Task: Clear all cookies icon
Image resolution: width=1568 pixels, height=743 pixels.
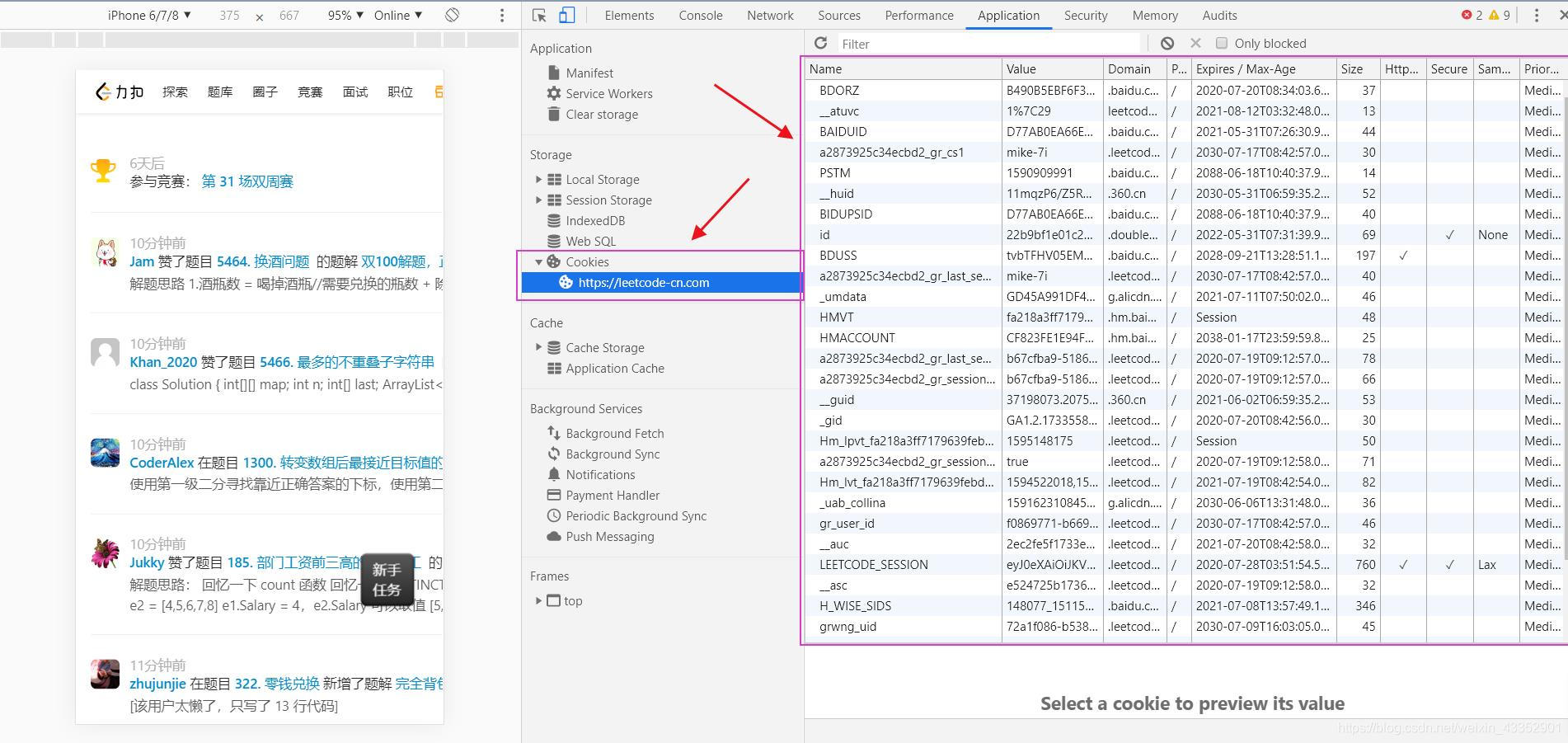Action: pyautogui.click(x=1167, y=43)
